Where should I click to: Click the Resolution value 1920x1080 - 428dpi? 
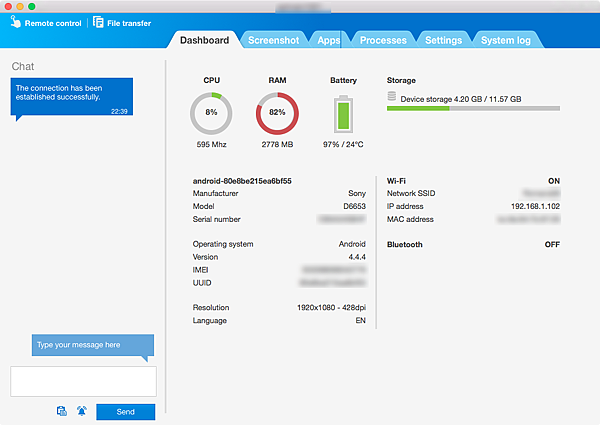point(331,308)
